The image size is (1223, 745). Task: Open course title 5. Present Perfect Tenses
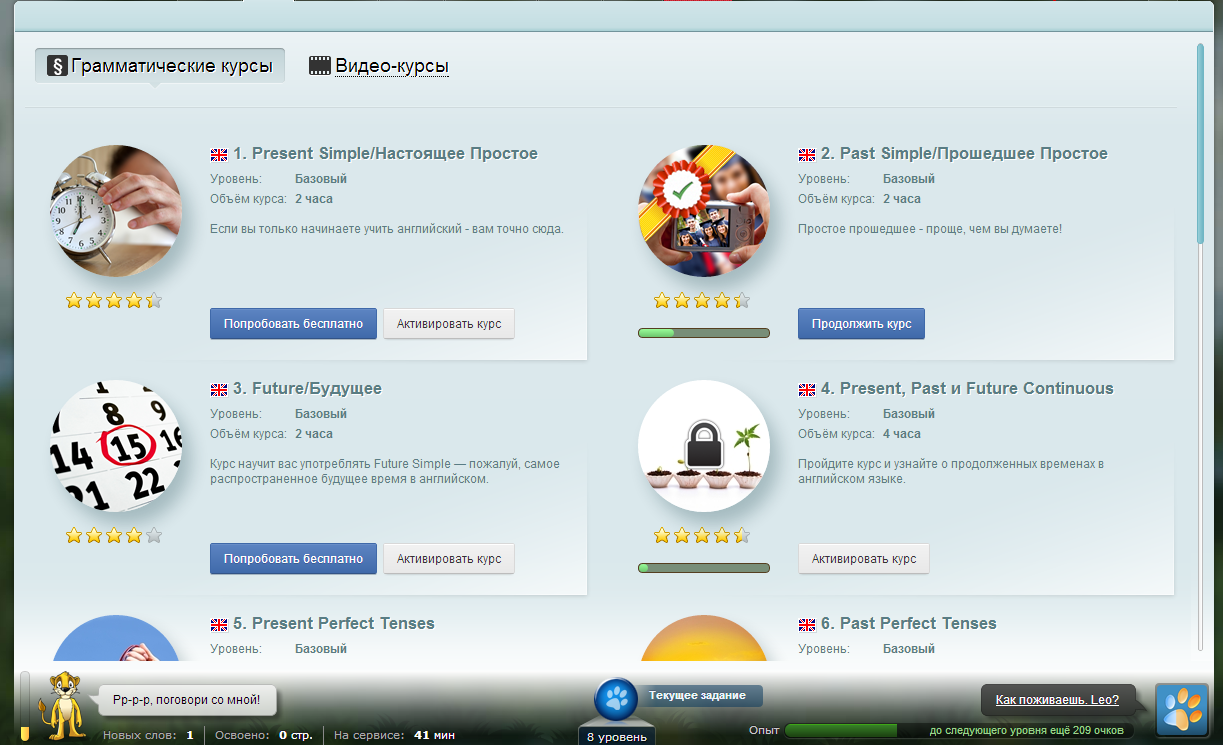334,624
